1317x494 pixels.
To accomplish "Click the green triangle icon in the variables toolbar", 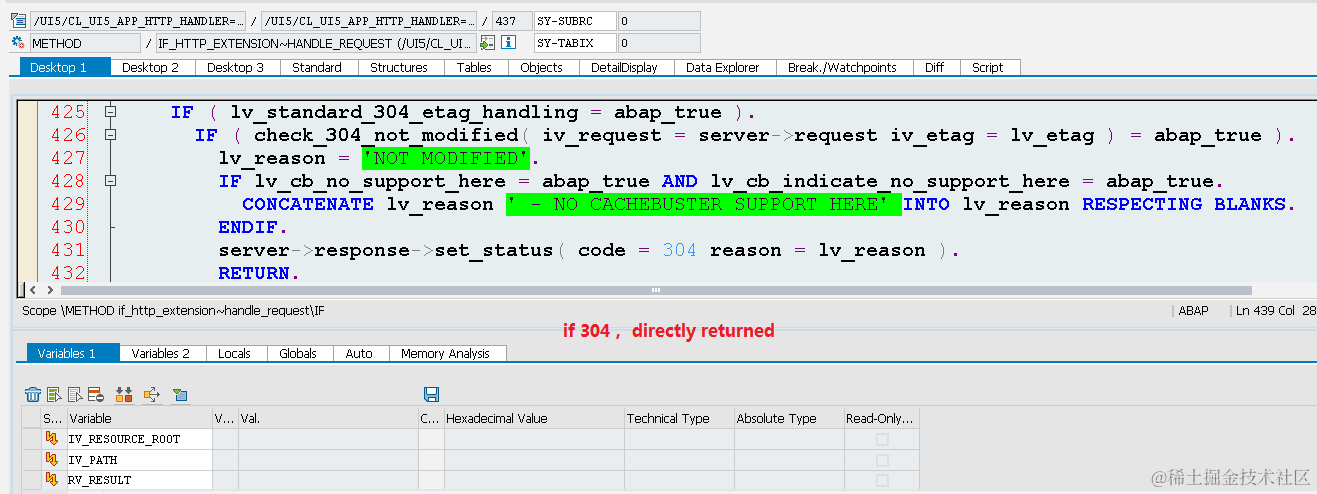I will click(179, 394).
